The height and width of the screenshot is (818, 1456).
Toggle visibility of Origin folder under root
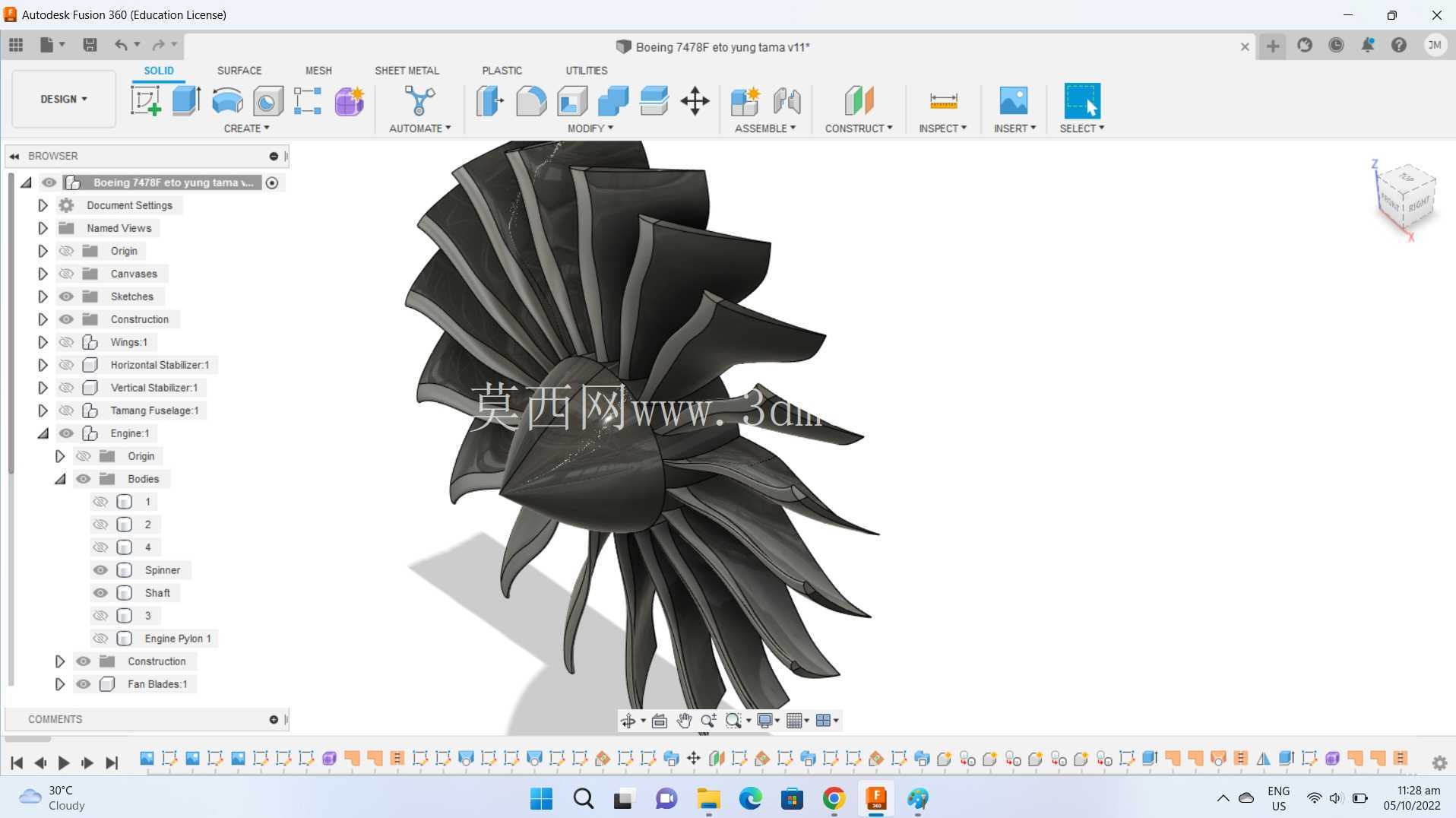click(67, 251)
